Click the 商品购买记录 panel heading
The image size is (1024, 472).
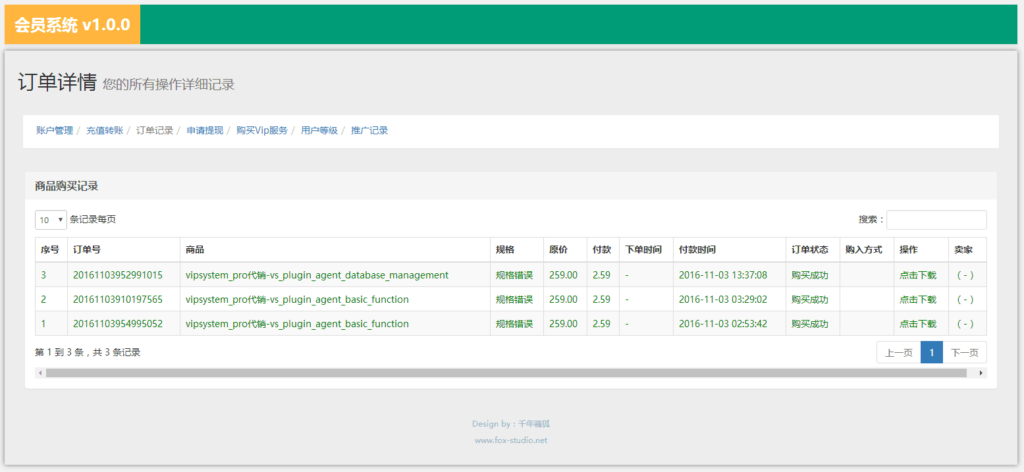tap(66, 186)
